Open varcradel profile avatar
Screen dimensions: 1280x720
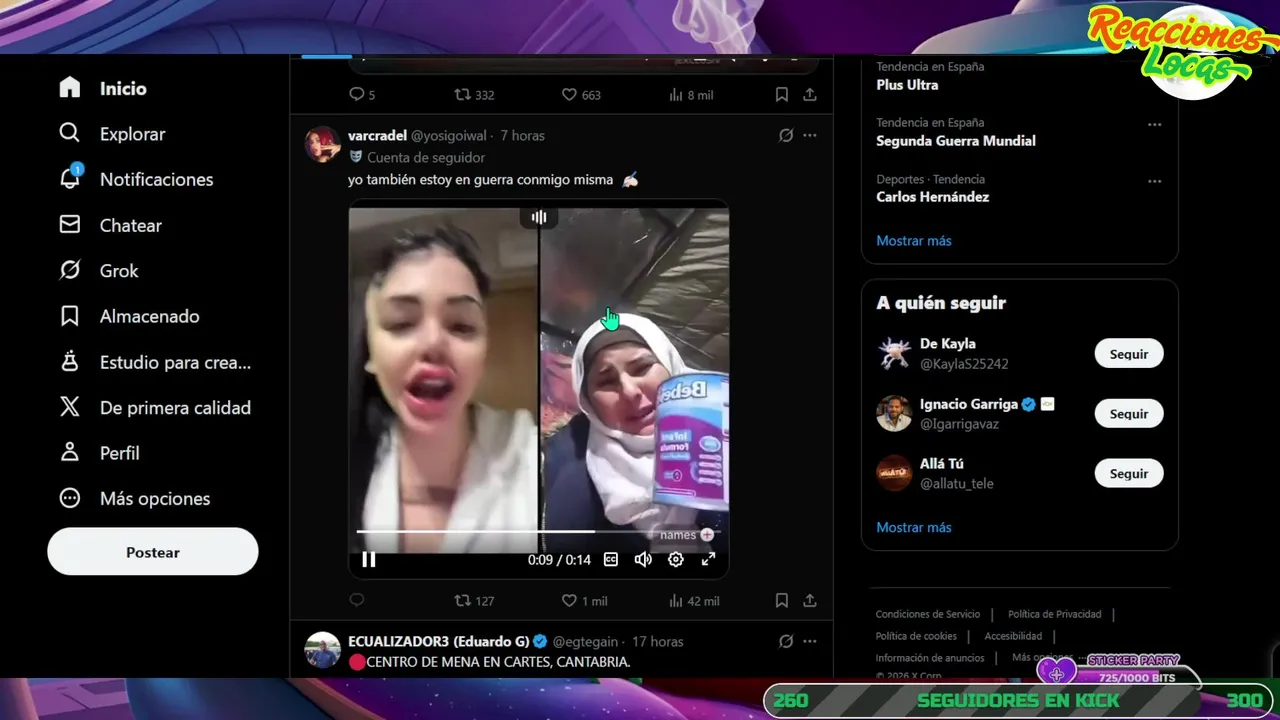pos(322,144)
